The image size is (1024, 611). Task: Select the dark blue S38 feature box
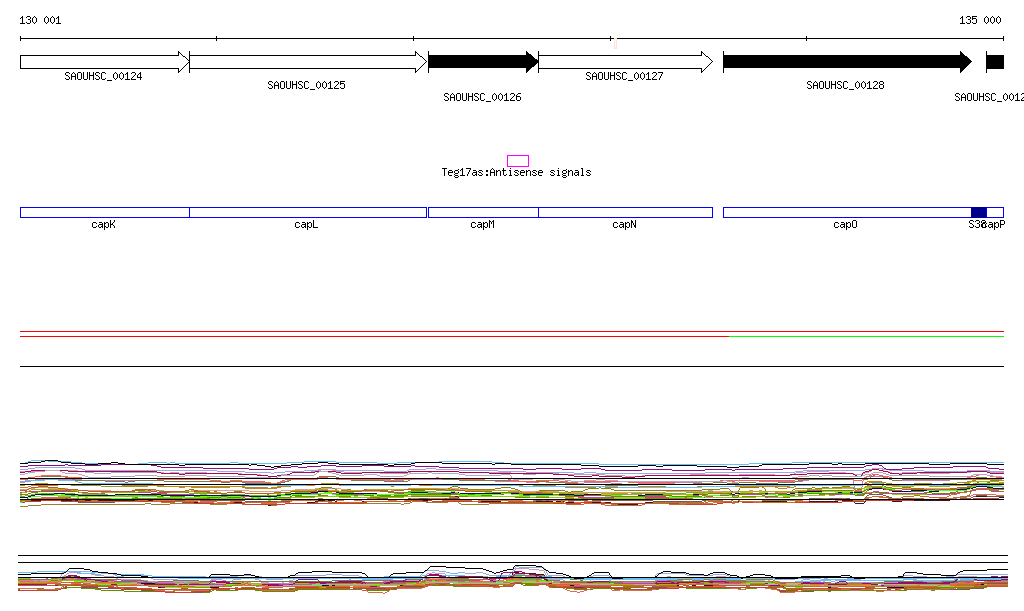click(978, 212)
